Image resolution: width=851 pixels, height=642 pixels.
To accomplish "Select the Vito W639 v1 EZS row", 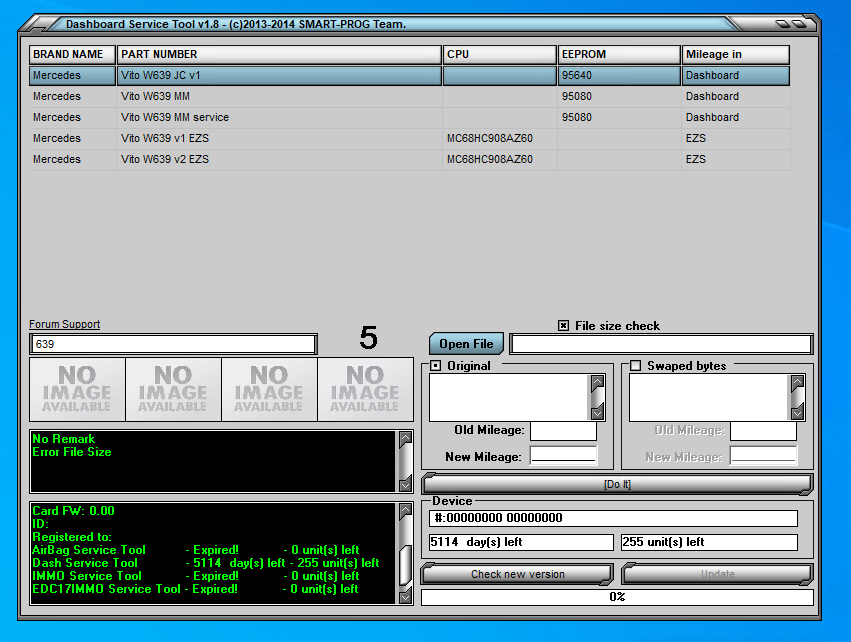I will point(410,138).
